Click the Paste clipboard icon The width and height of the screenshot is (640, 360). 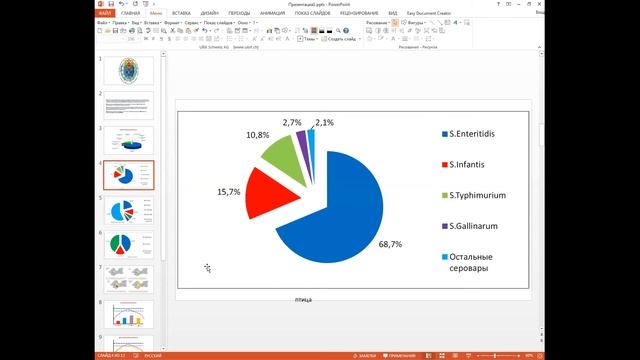[188, 31]
